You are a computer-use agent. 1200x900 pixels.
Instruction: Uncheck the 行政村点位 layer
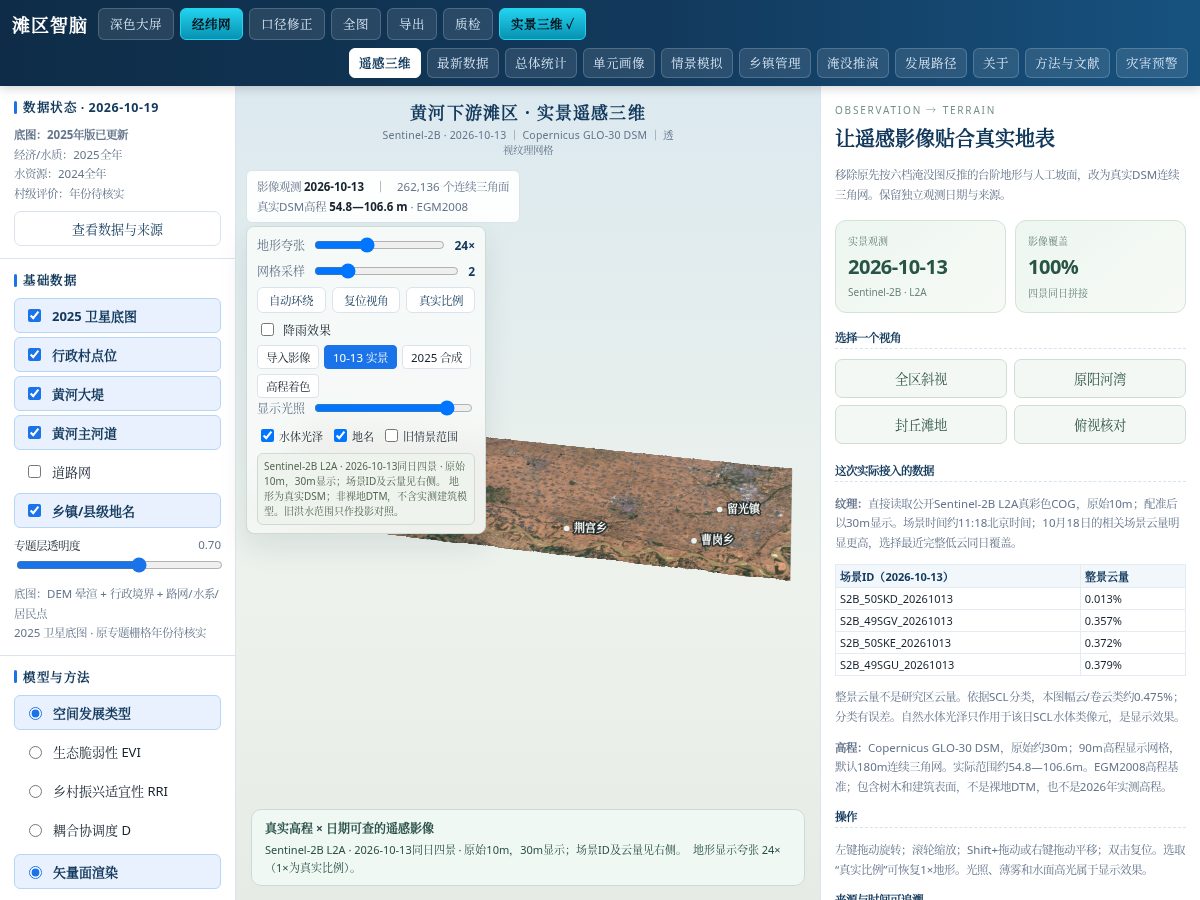point(35,355)
